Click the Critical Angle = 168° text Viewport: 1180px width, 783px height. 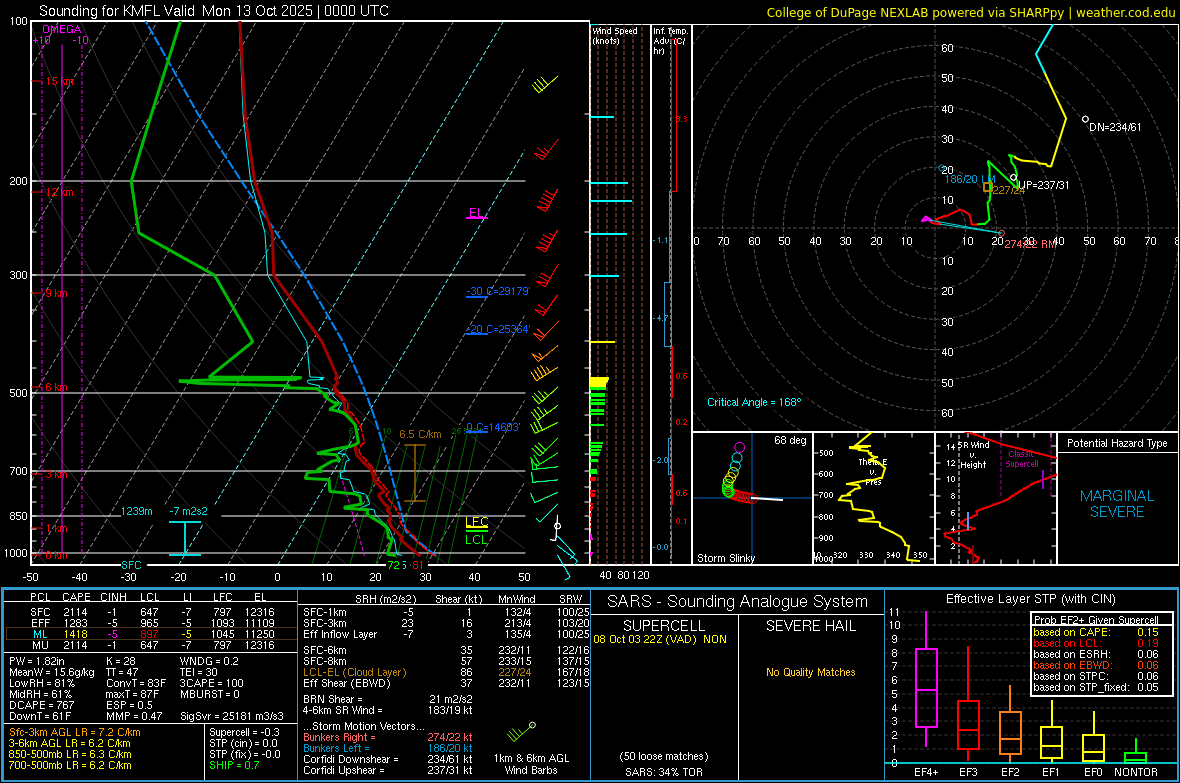point(754,403)
